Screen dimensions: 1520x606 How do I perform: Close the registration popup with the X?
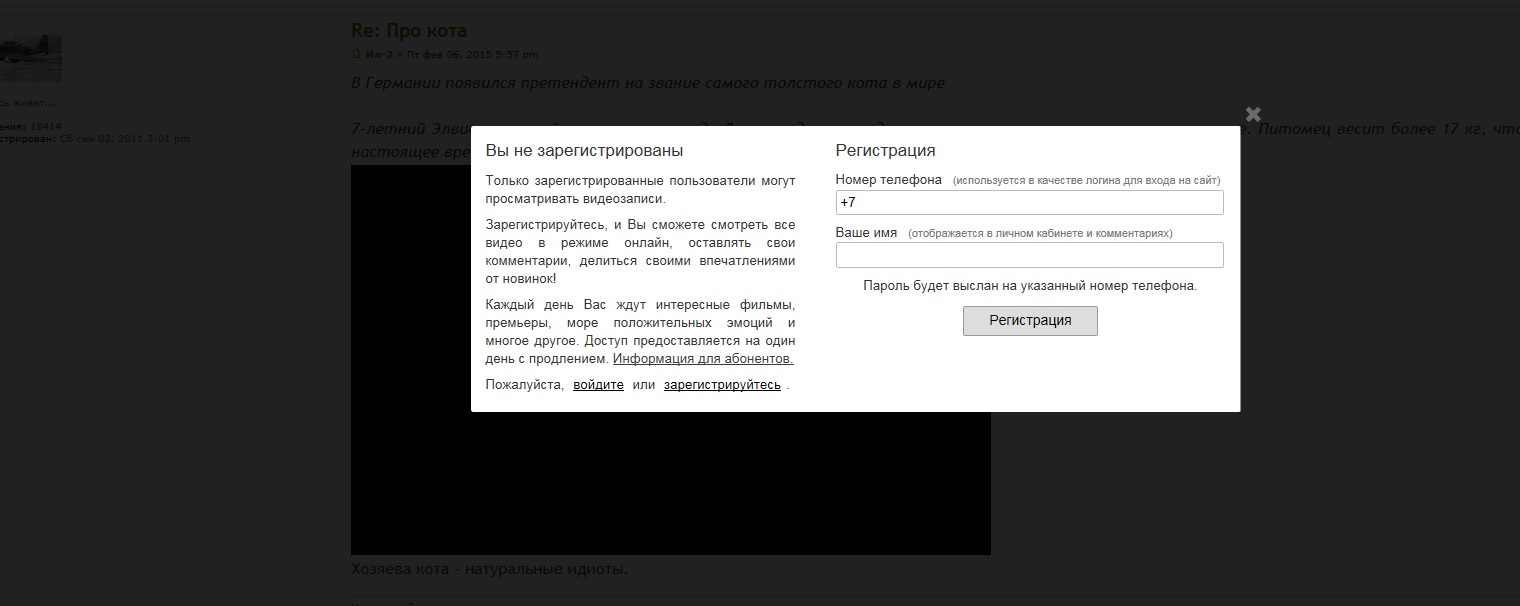click(x=1253, y=114)
